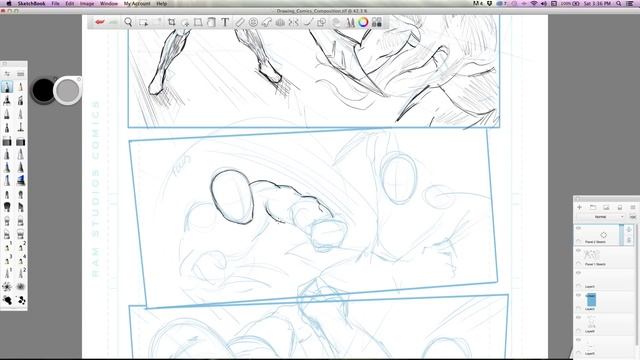Image resolution: width=640 pixels, height=360 pixels.
Task: Open the Transform tool
Action: [x=198, y=22]
